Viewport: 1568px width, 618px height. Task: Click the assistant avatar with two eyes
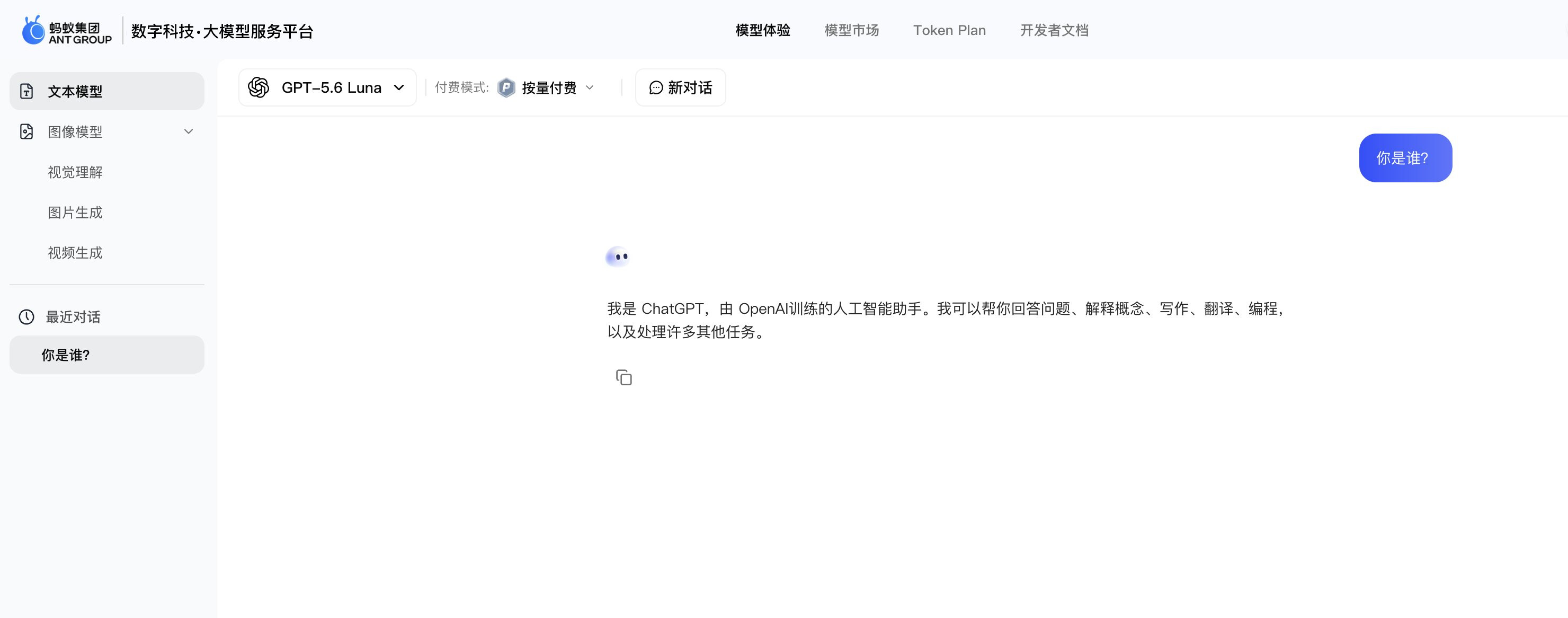(618, 257)
